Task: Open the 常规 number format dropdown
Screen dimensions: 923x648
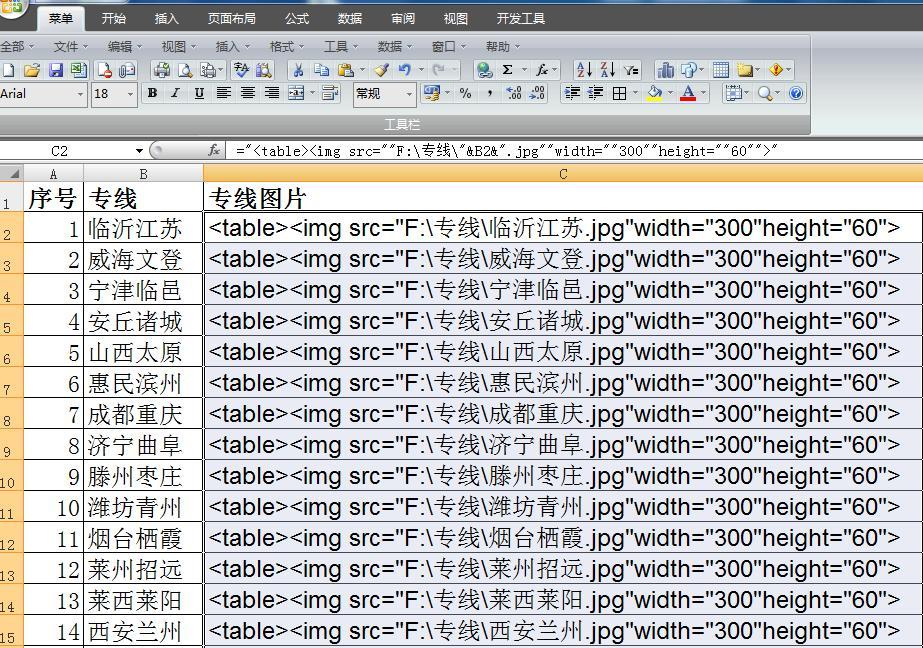Action: pos(409,94)
